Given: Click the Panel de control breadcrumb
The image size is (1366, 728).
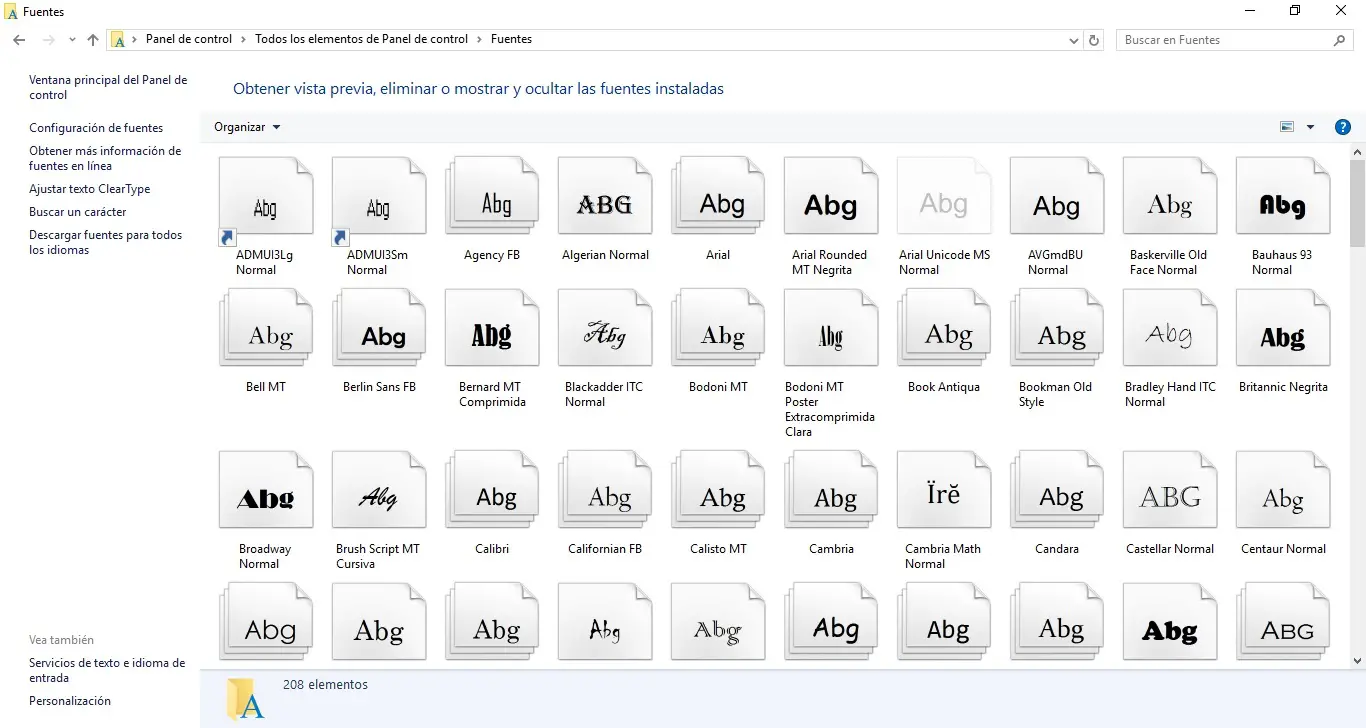Looking at the screenshot, I should [189, 39].
